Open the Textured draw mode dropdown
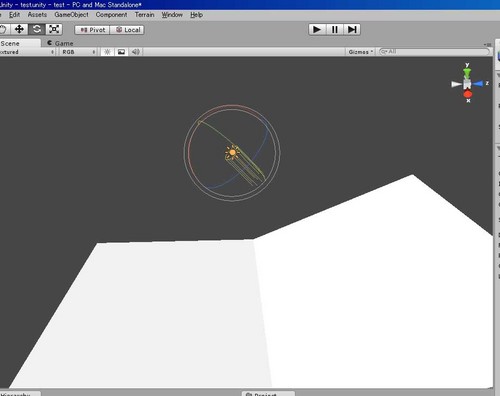Image resolution: width=500 pixels, height=396 pixels. pos(27,52)
